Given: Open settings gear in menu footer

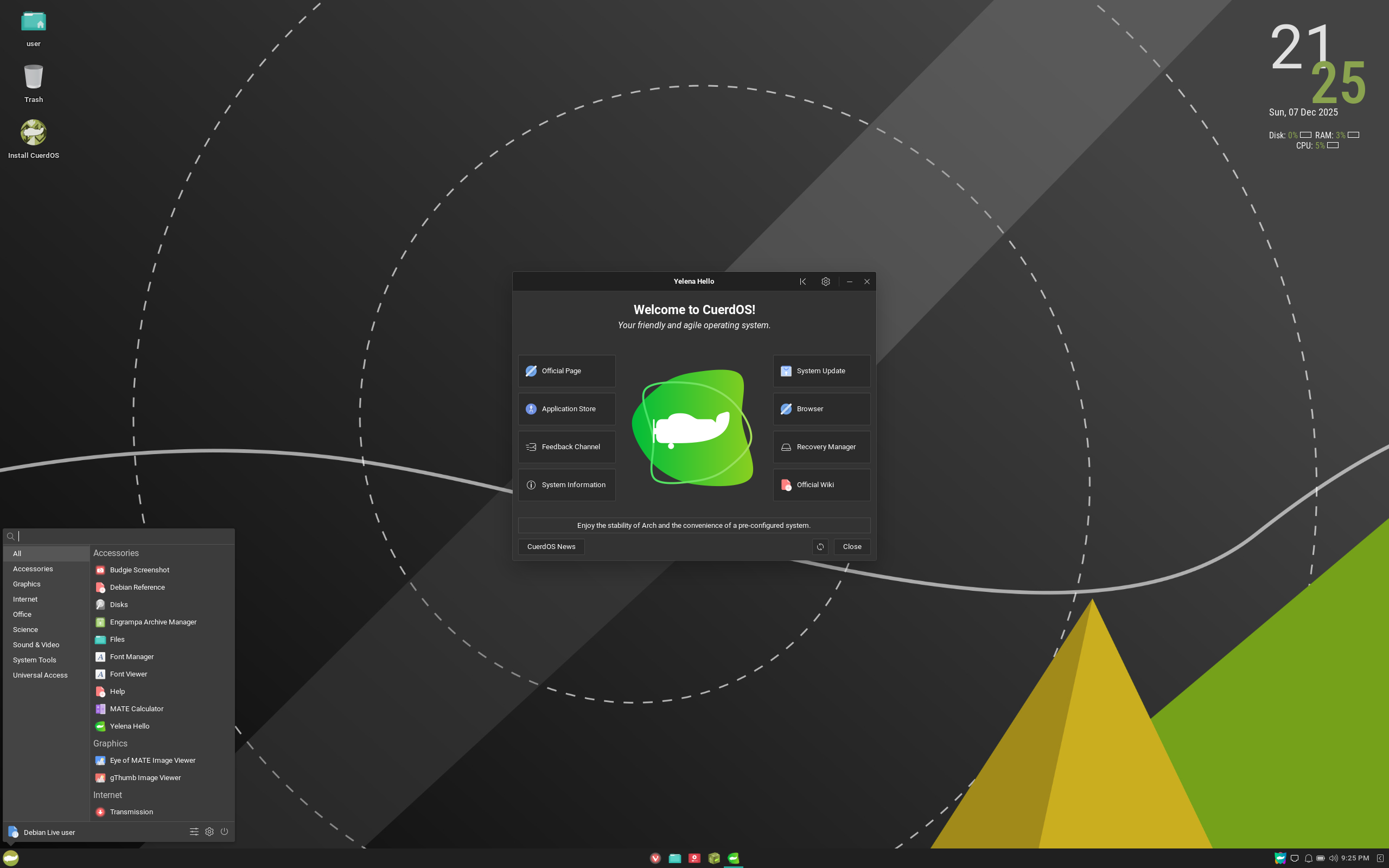Looking at the screenshot, I should pyautogui.click(x=209, y=832).
